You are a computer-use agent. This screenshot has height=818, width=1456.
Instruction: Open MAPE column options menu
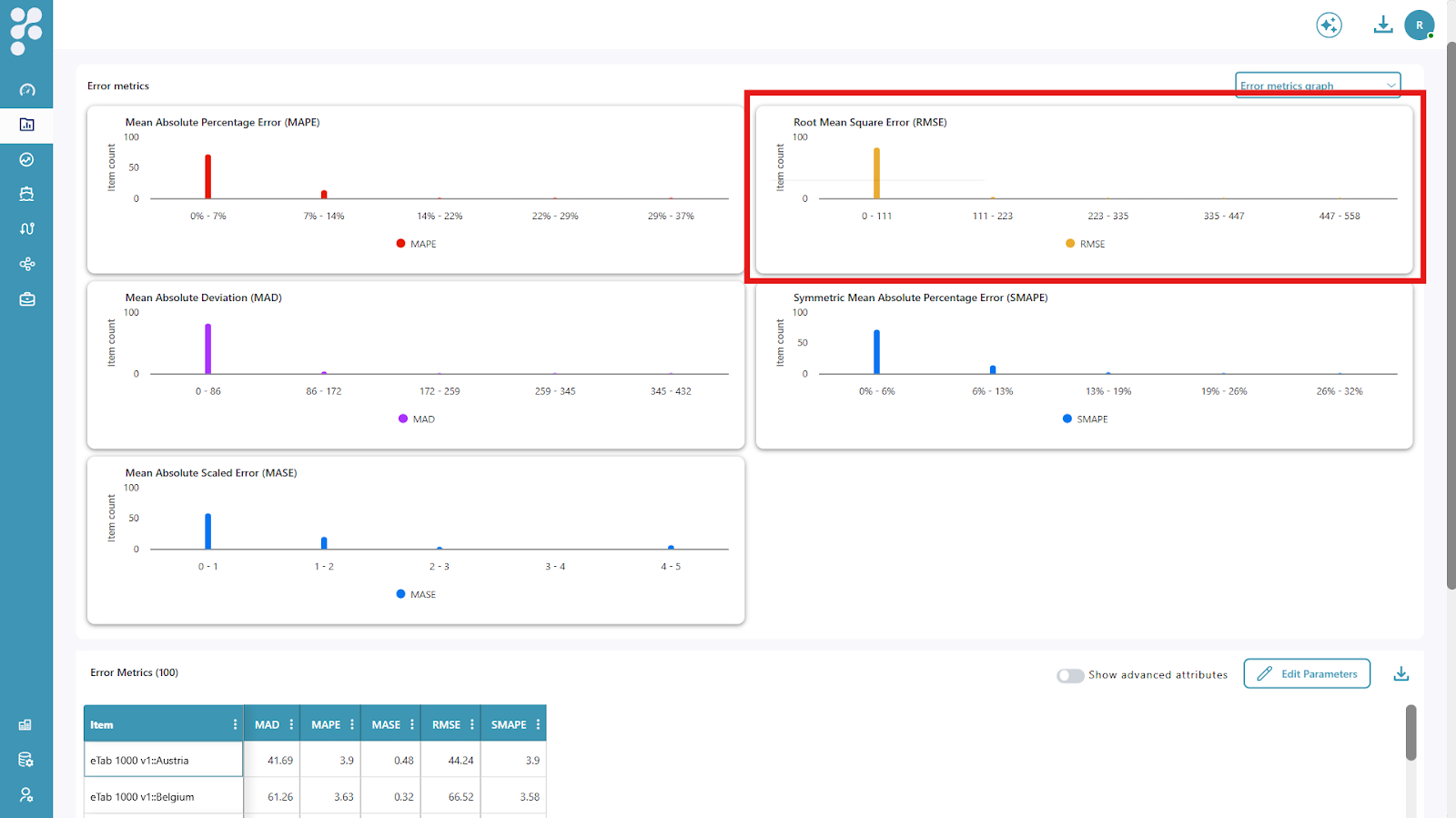(x=352, y=724)
